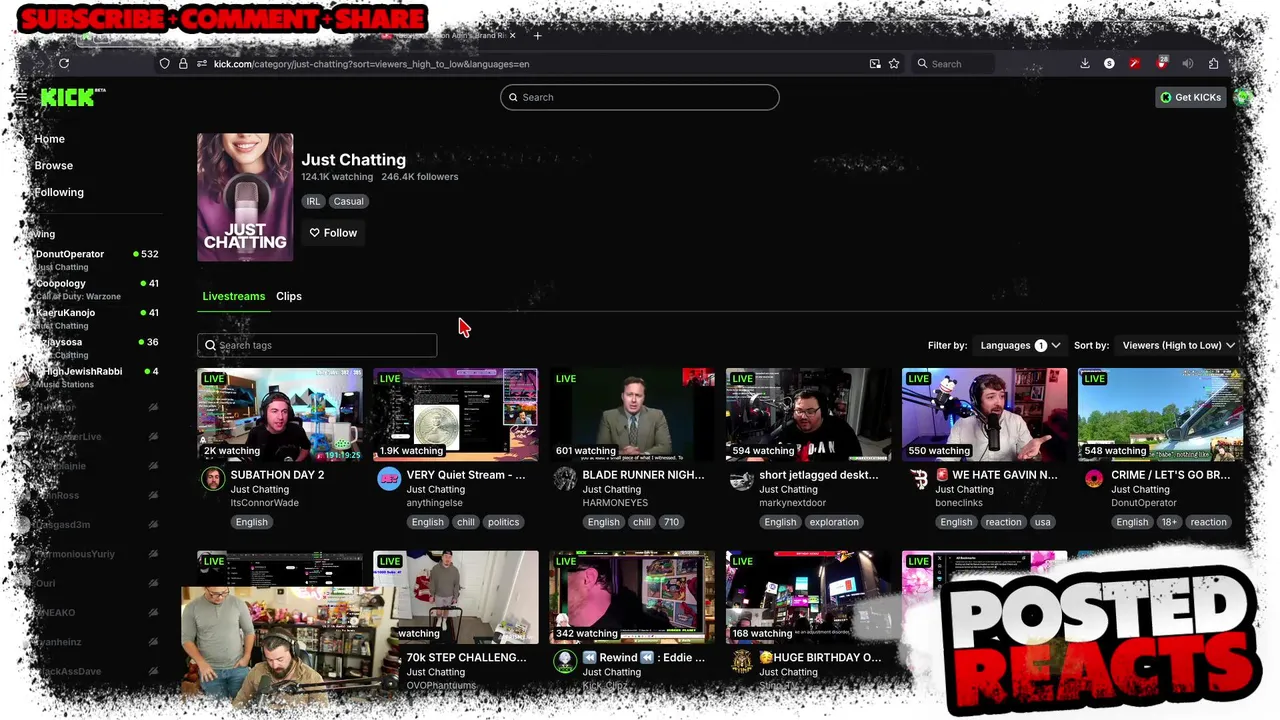The height and width of the screenshot is (720, 1280).
Task: Click the browser address bar URL
Action: 372,64
